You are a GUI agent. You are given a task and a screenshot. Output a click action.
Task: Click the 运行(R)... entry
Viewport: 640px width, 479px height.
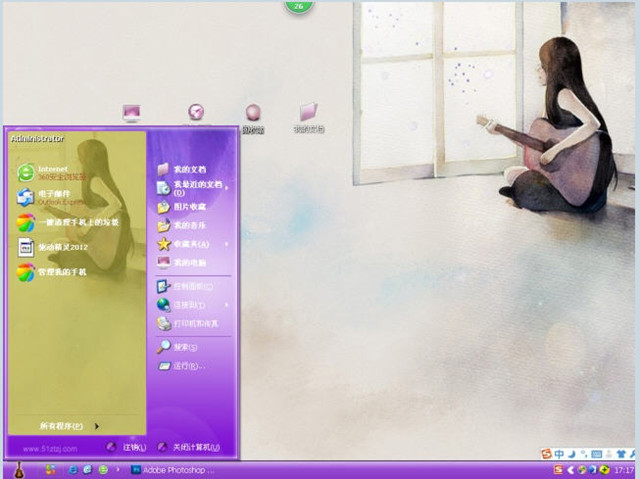click(182, 366)
